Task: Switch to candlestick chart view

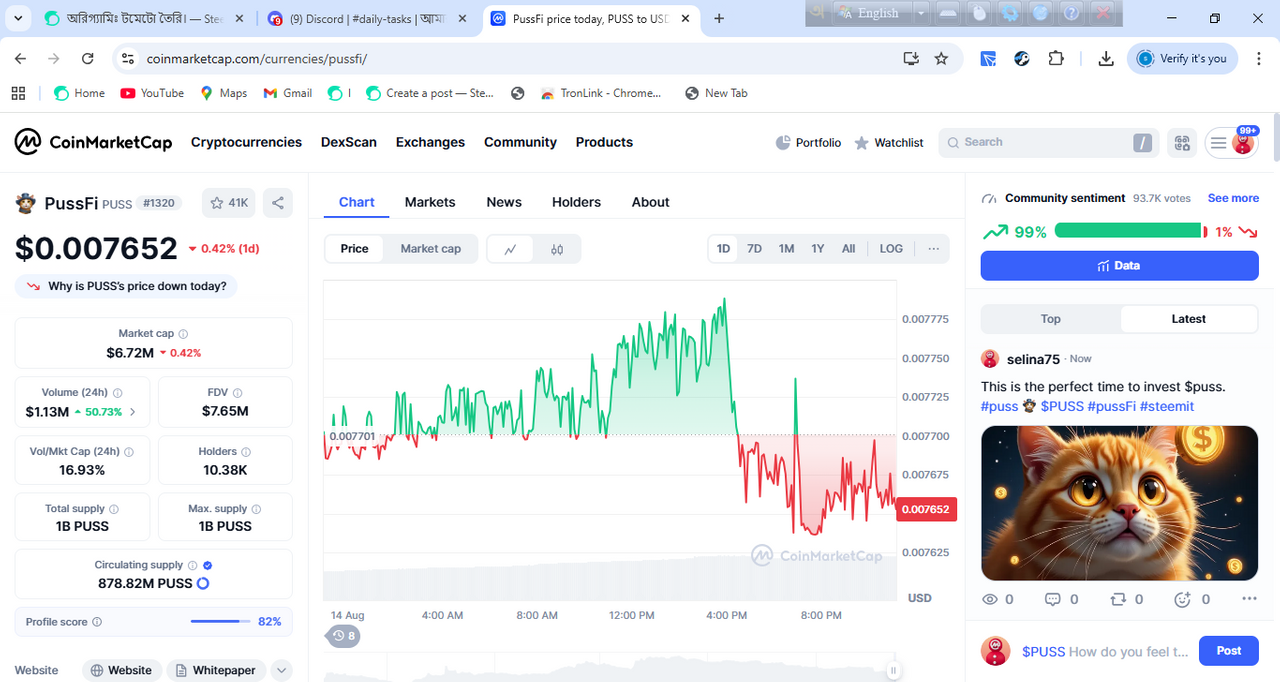Action: tap(557, 249)
